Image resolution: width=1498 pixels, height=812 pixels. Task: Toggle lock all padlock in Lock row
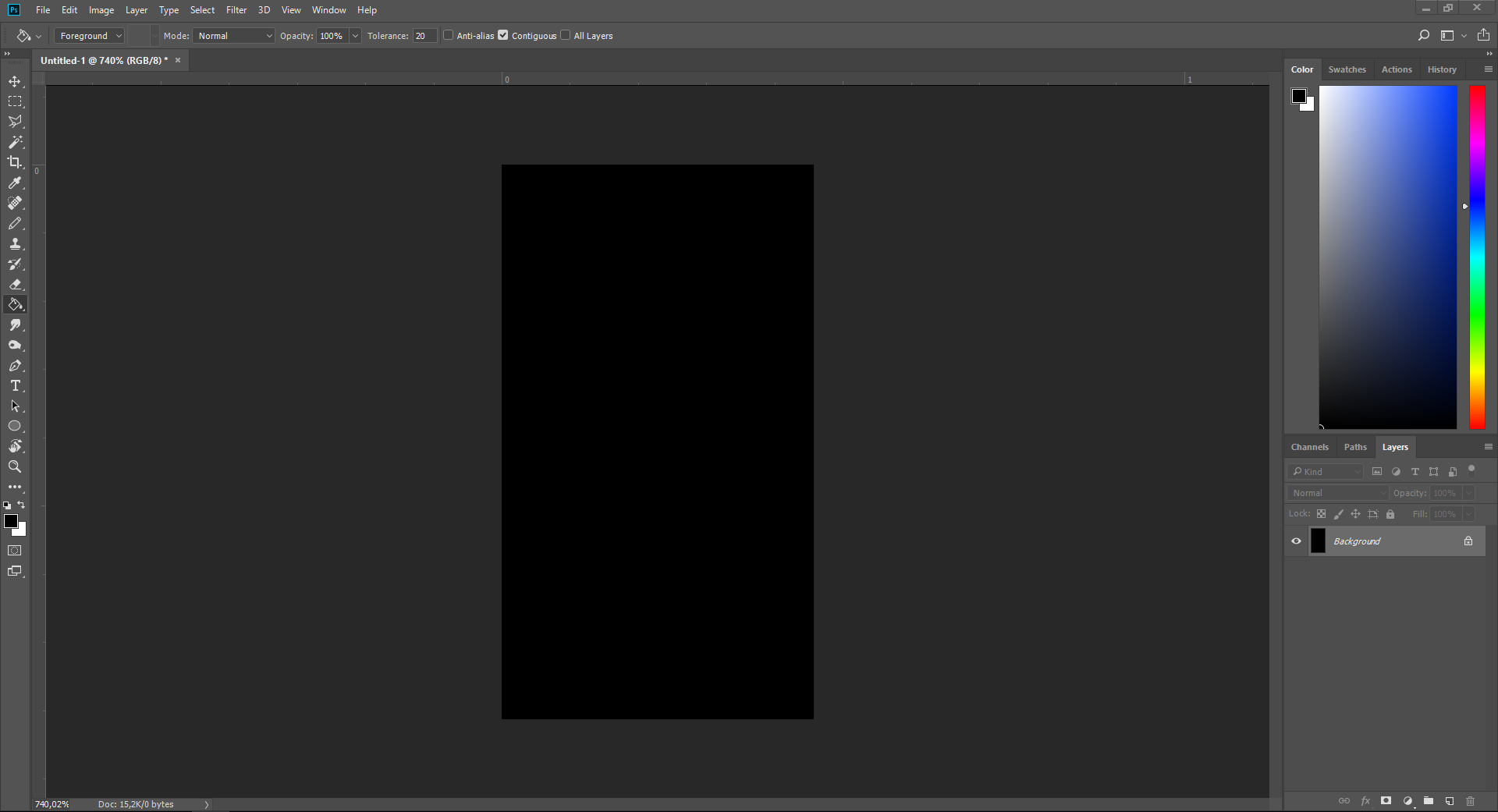click(x=1390, y=514)
